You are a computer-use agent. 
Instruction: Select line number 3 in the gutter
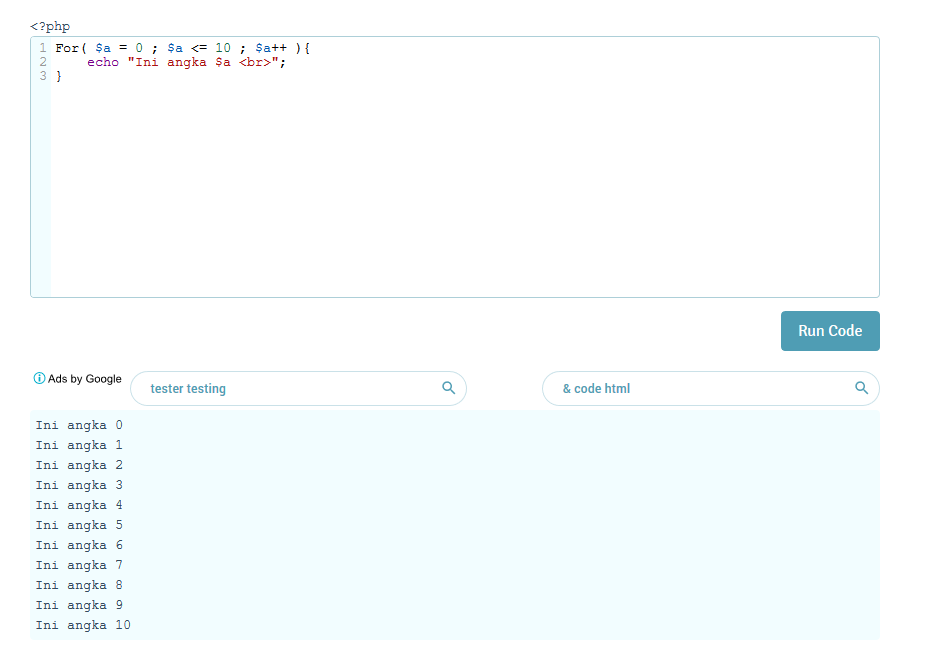click(x=43, y=76)
